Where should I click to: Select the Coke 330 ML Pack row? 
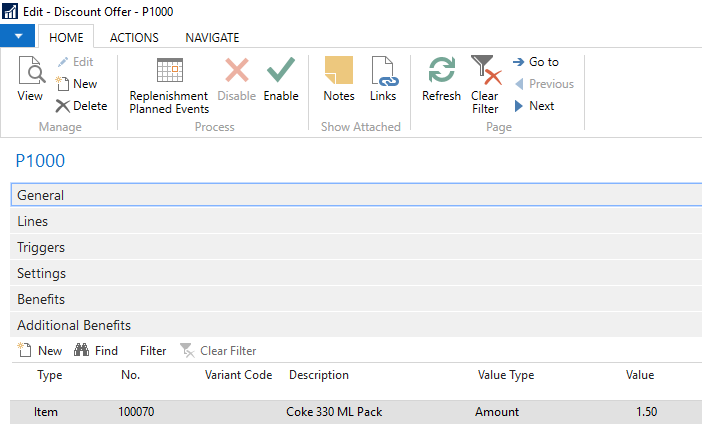tap(356, 412)
